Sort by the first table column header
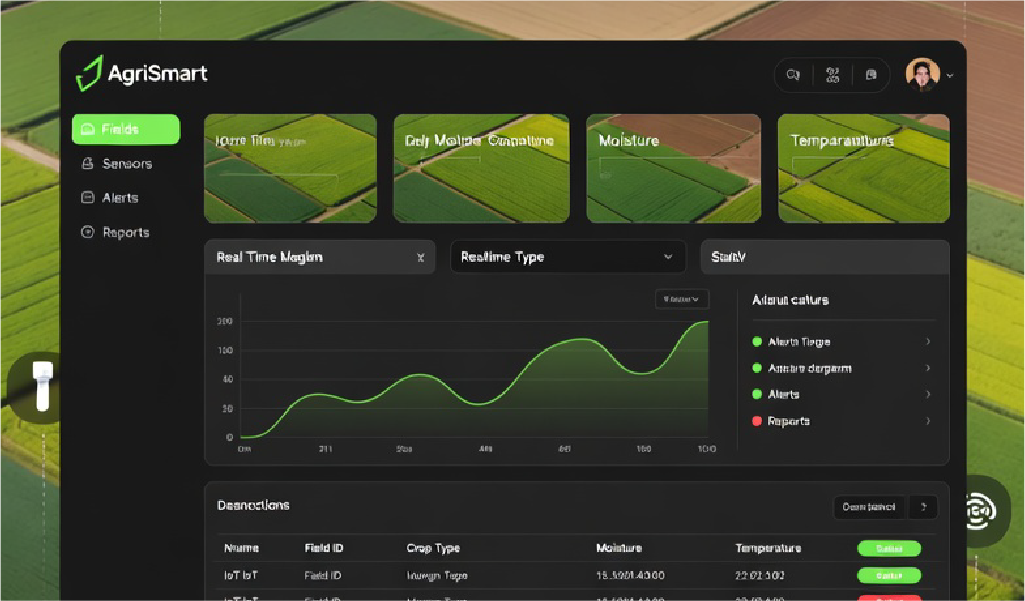This screenshot has height=601, width=1025. click(x=241, y=548)
